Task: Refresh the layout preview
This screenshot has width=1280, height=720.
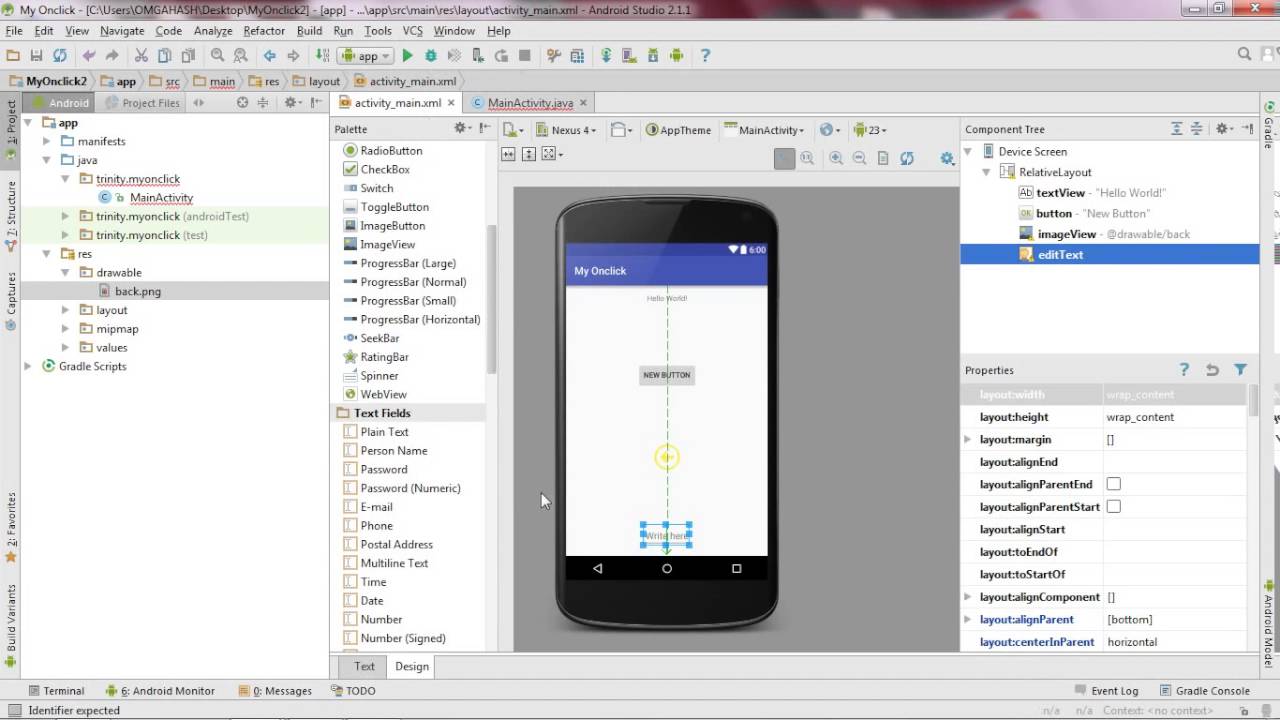Action: [x=907, y=158]
